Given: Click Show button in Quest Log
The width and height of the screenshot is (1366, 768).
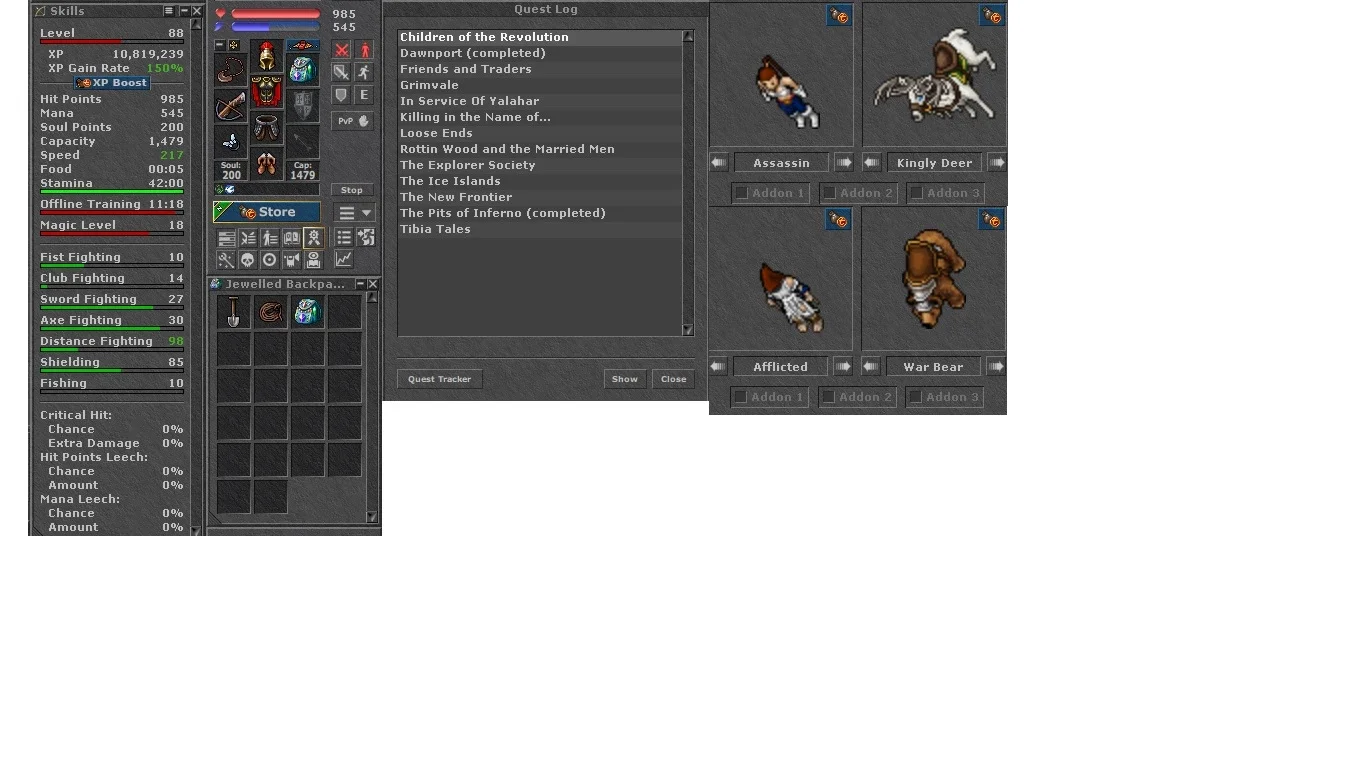Looking at the screenshot, I should (x=625, y=379).
